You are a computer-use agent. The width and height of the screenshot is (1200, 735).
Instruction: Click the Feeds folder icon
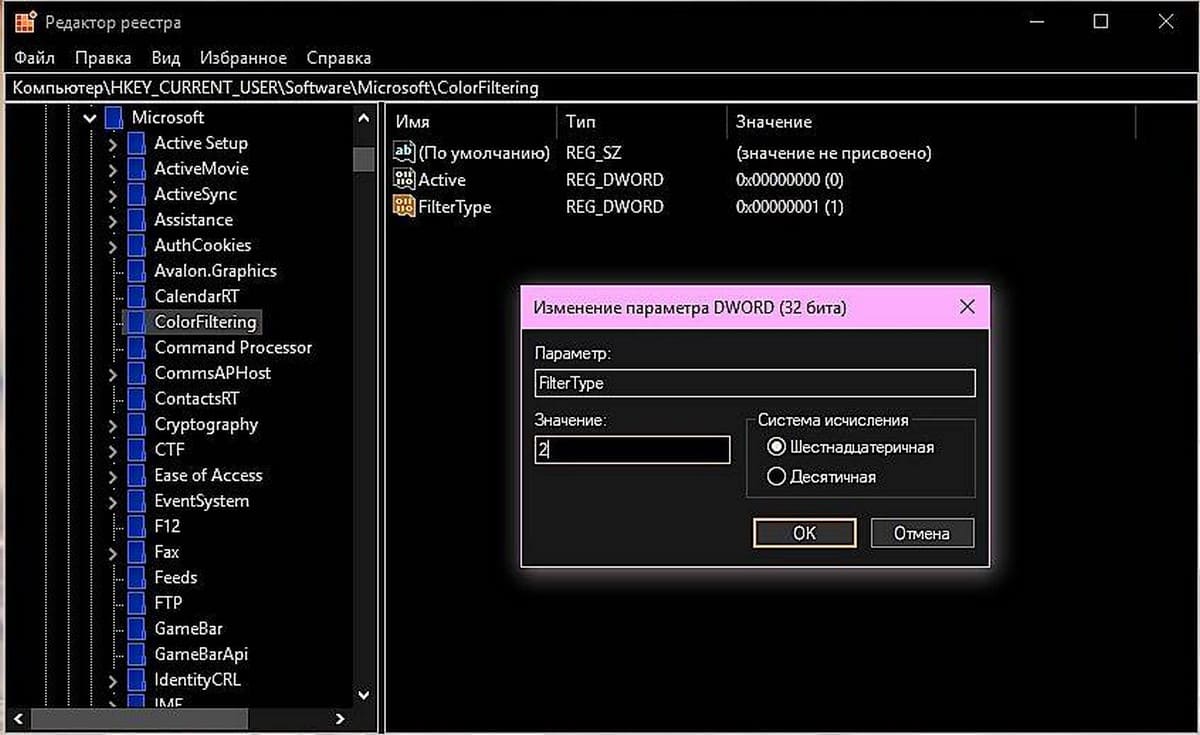[x=136, y=577]
